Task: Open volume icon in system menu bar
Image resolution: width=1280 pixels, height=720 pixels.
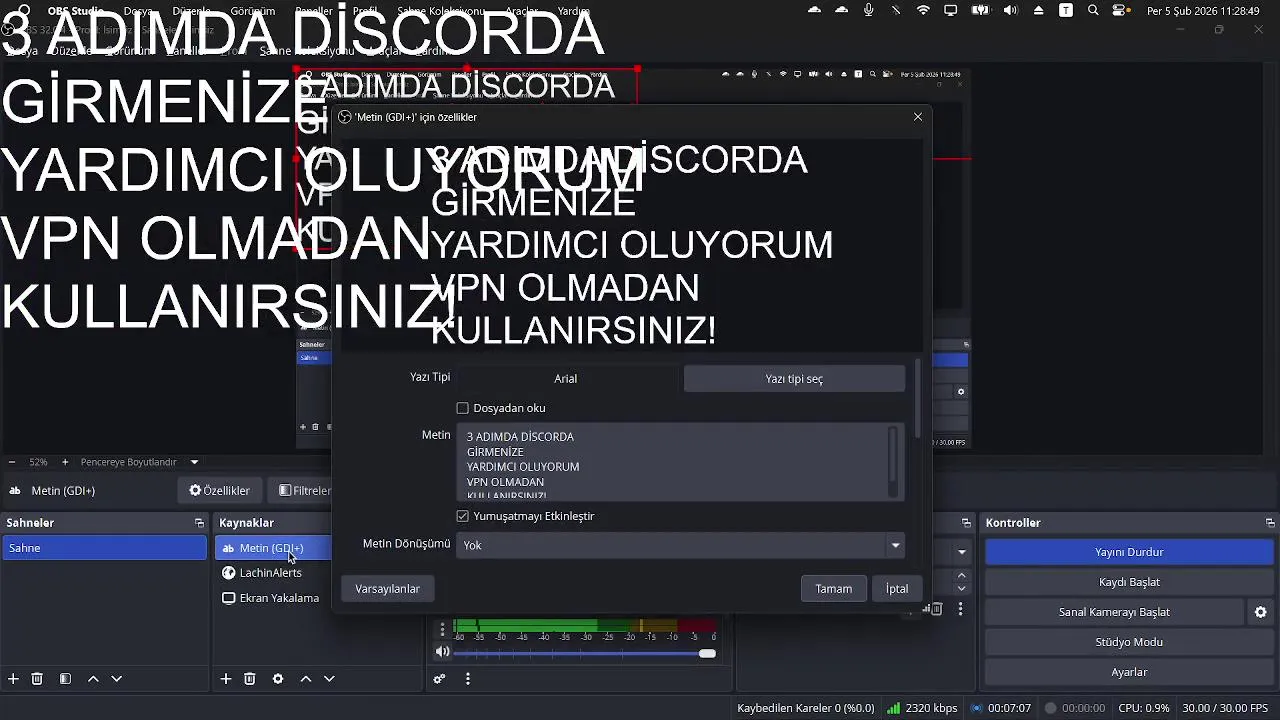Action: 1010,10
